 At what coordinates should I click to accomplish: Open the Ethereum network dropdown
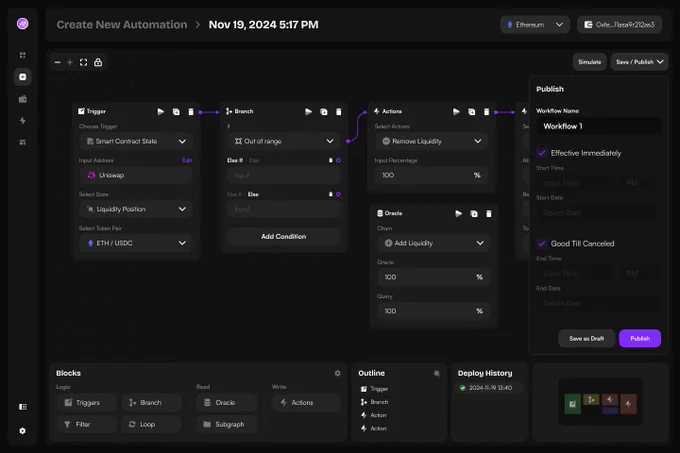535,25
